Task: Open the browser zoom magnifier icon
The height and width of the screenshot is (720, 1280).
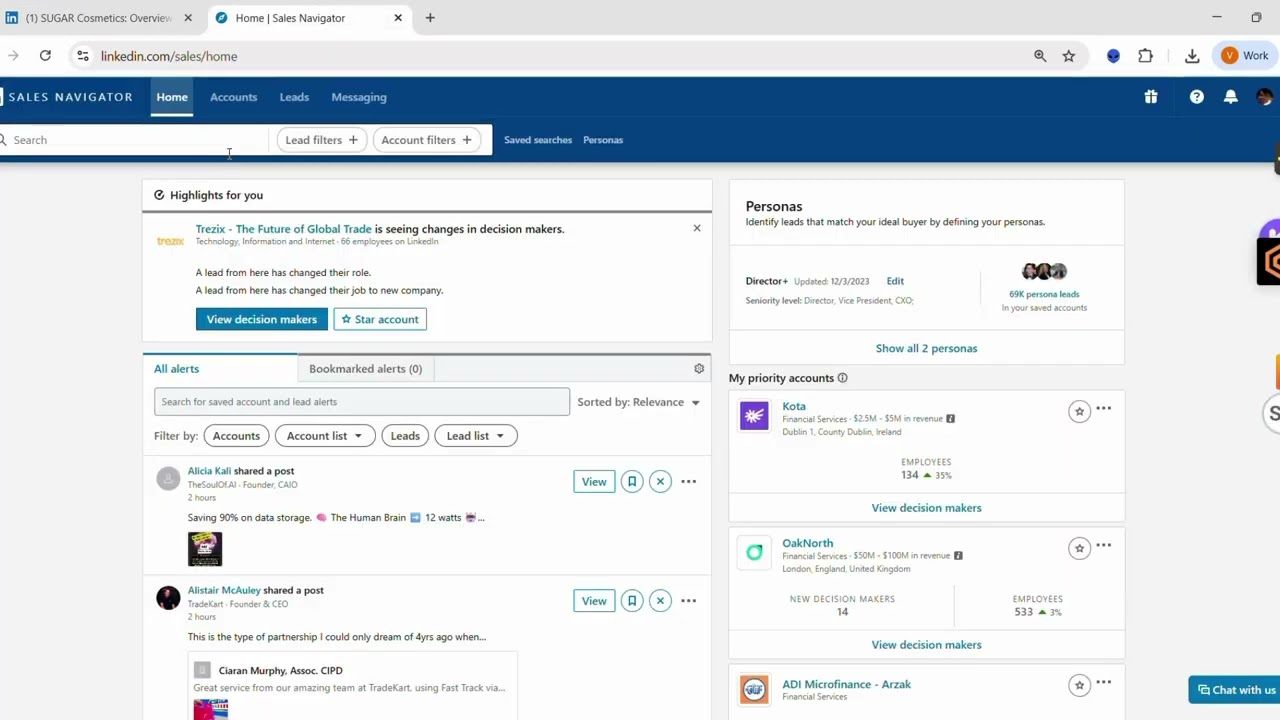Action: pos(1040,56)
